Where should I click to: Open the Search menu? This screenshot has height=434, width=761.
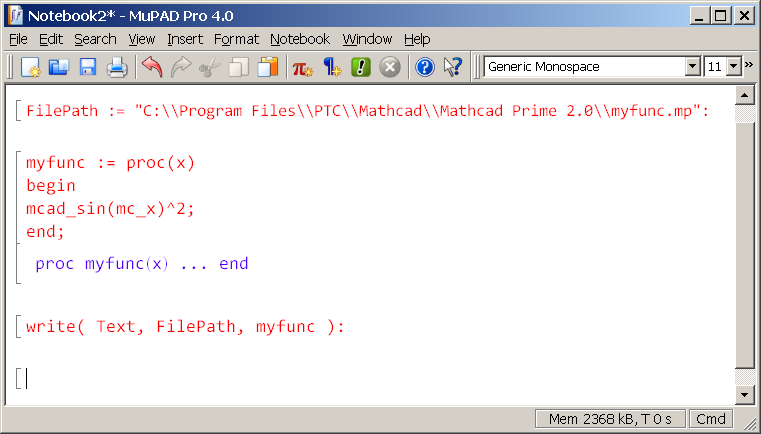(95, 39)
